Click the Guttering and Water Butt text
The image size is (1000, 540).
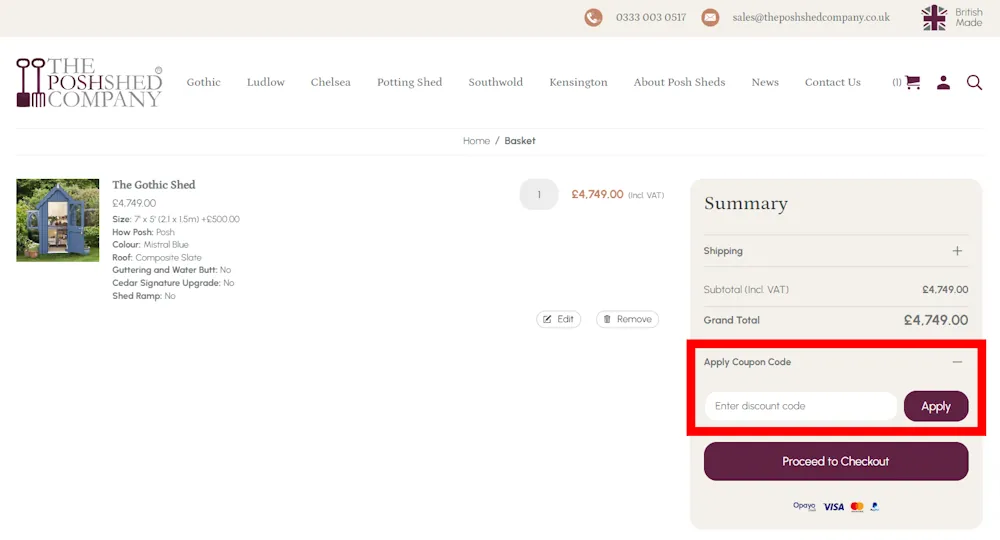[172, 270]
